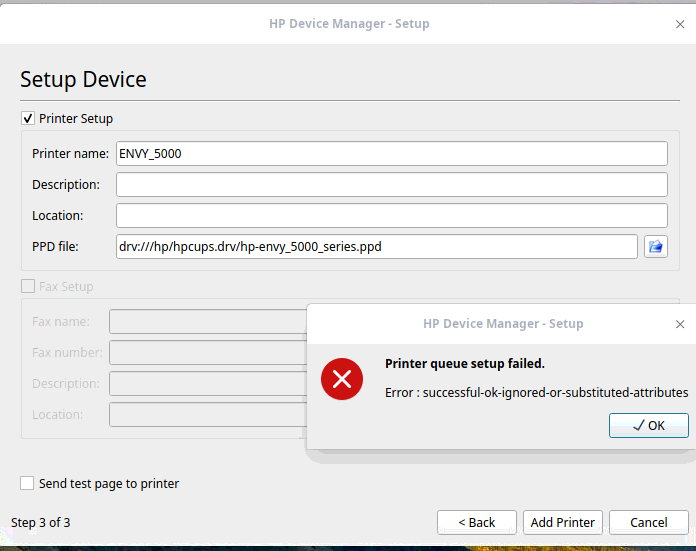Click the Fax name input field

[x=207, y=322]
